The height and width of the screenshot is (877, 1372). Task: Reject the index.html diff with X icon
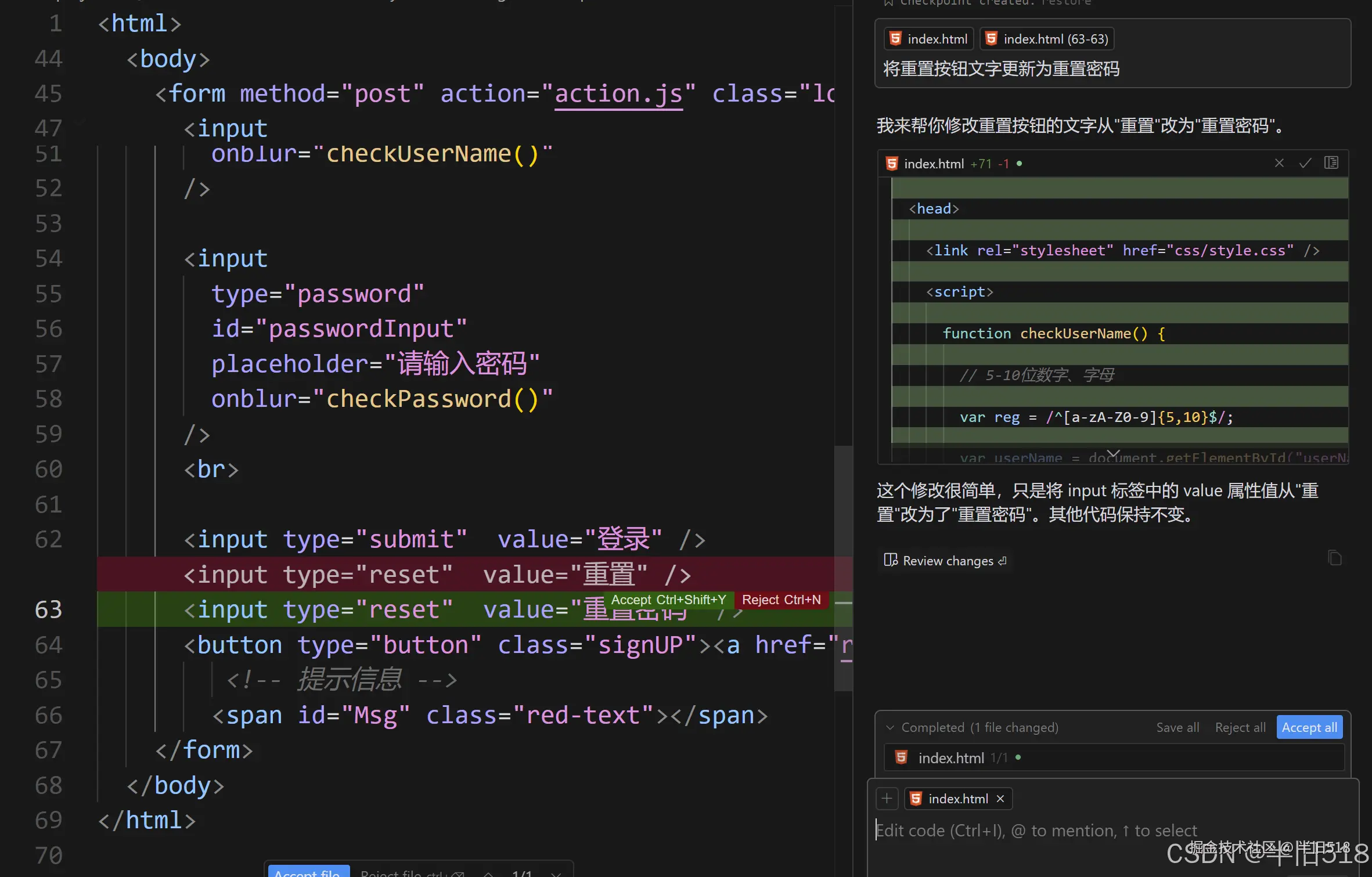tap(1279, 163)
